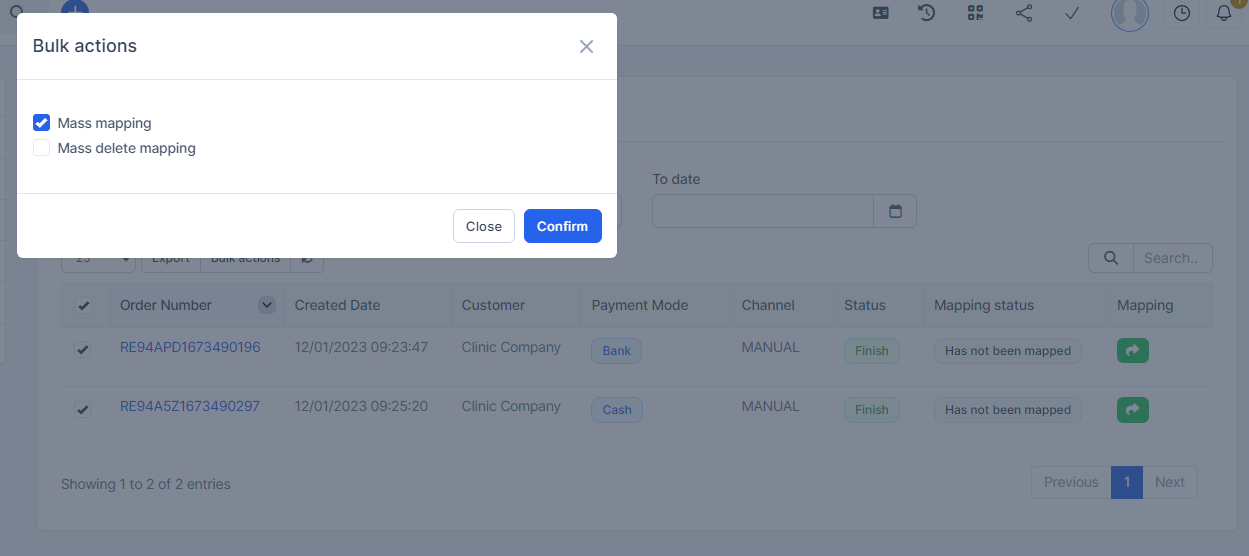Click the checkmark icon in header

click(x=1072, y=13)
